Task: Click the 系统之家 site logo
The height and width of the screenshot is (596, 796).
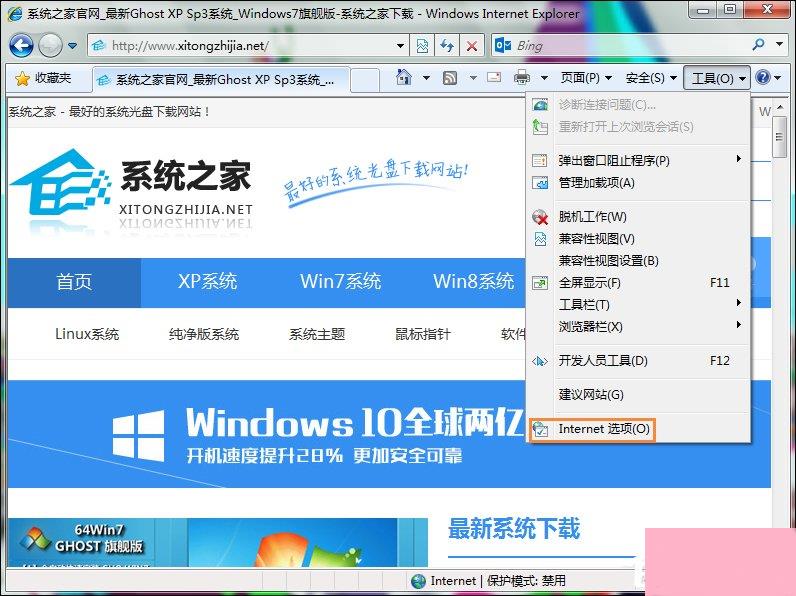Action: [x=131, y=189]
